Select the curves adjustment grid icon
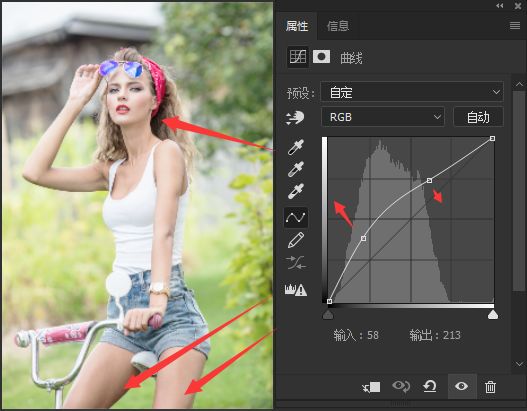This screenshot has height=411, width=527. [298, 57]
